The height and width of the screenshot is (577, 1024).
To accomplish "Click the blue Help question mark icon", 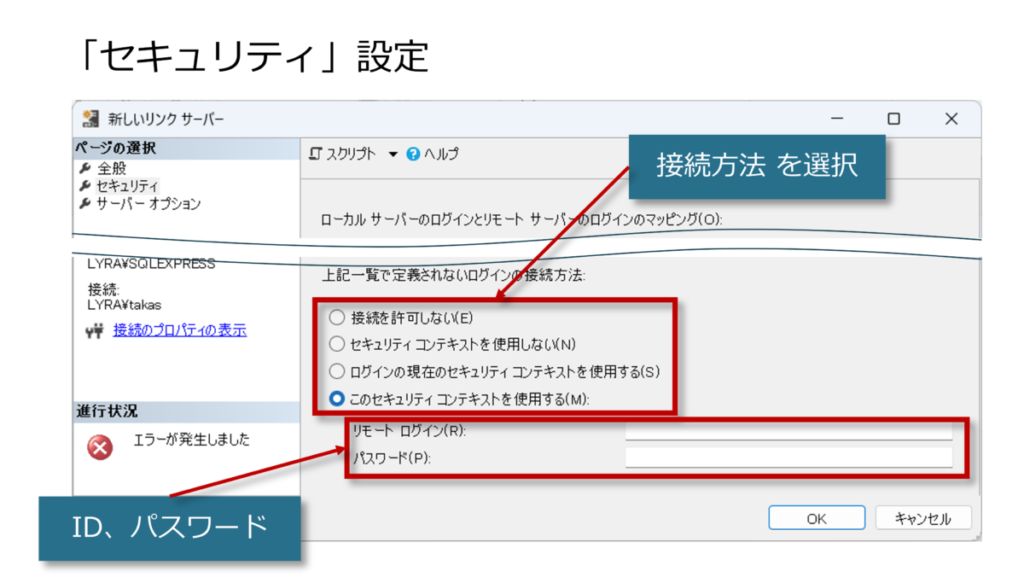I will (x=413, y=154).
